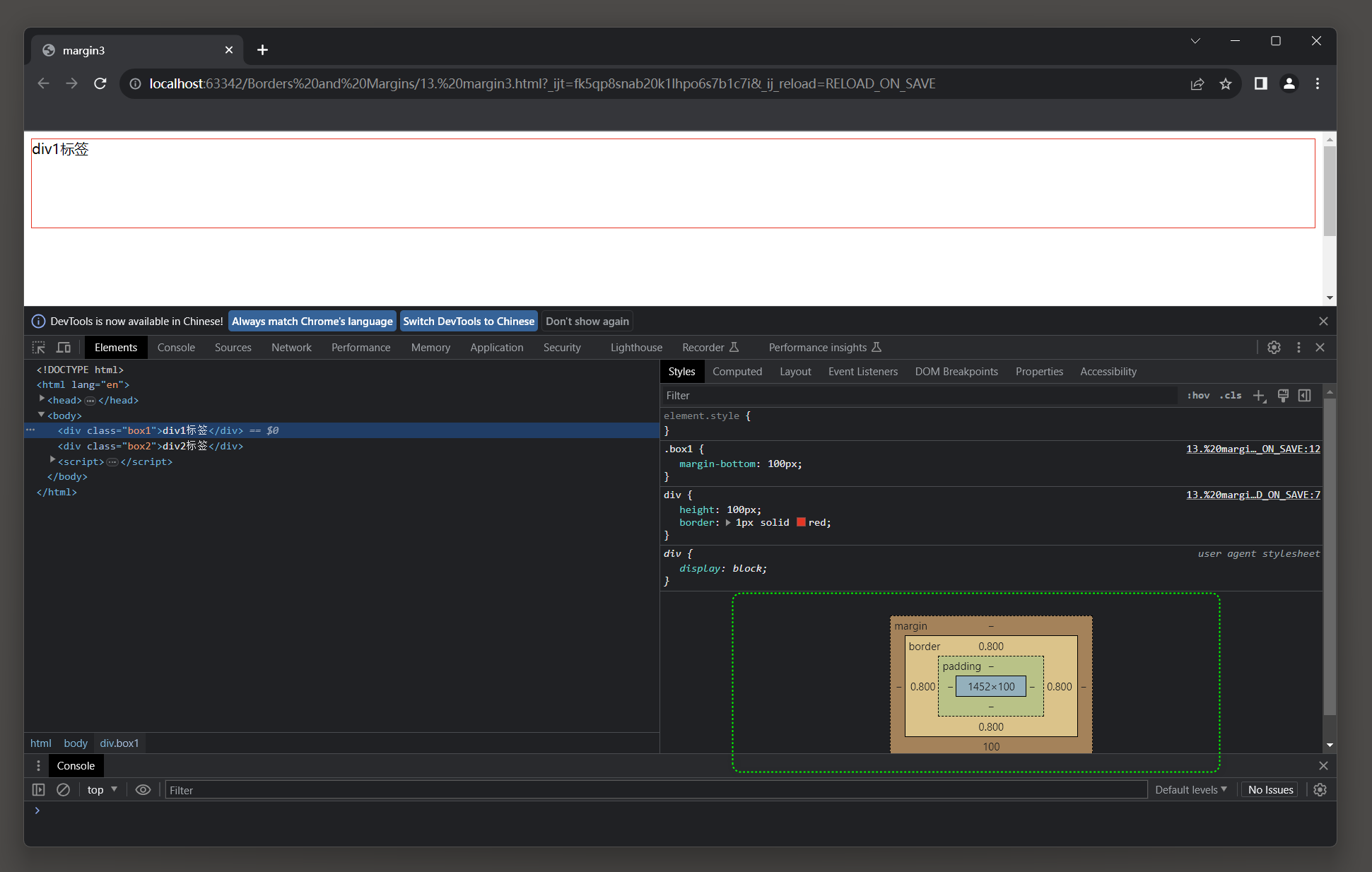Viewport: 1372px width, 872px height.
Task: Click the 1452×100 content box value
Action: pyautogui.click(x=991, y=686)
